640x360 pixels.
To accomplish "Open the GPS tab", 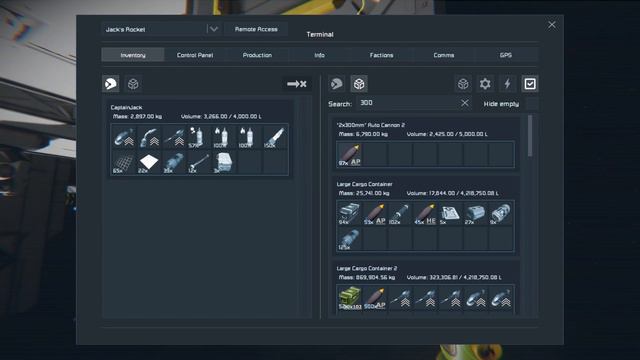I will point(506,55).
